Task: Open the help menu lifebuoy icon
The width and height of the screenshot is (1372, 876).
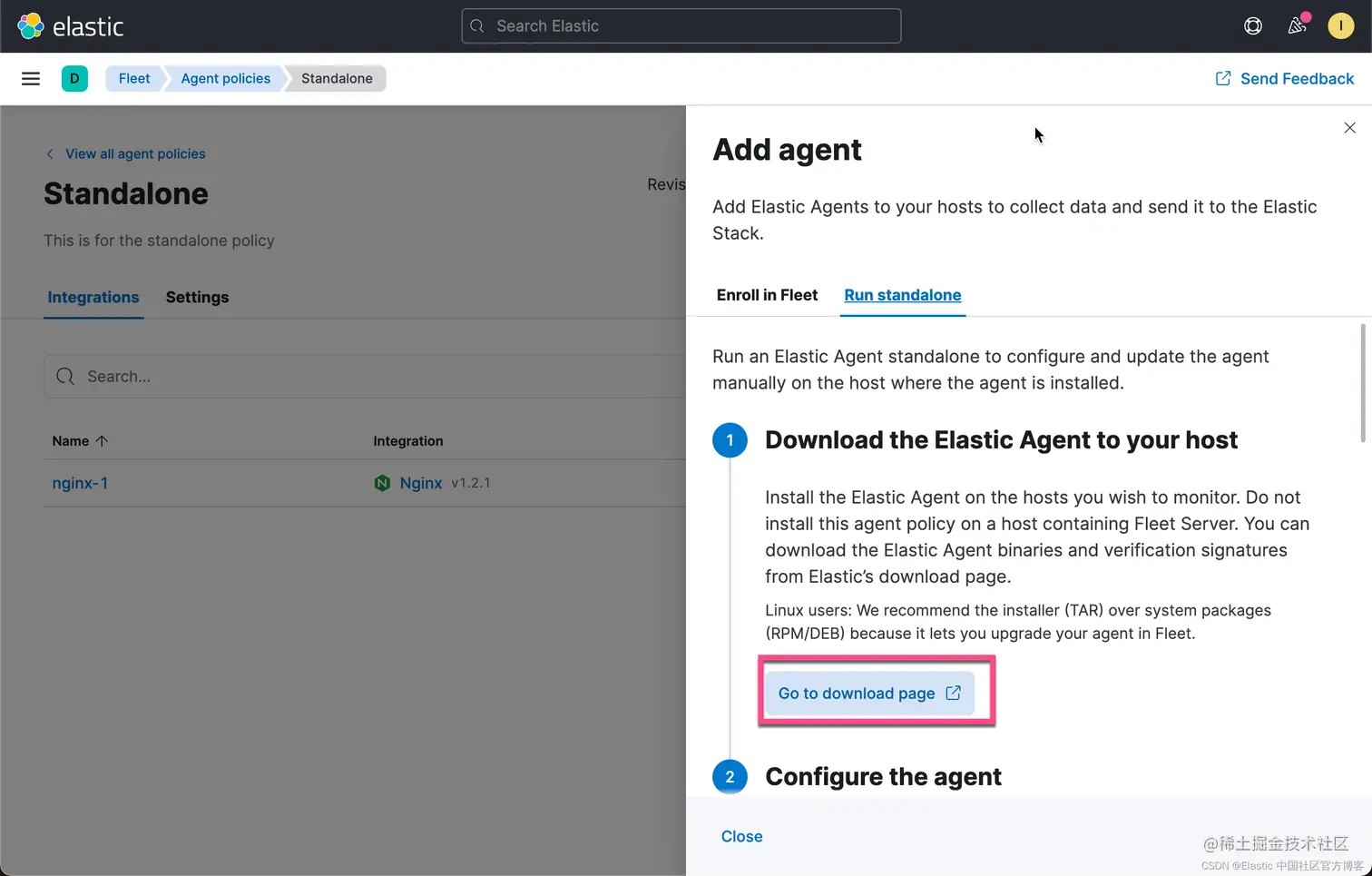Action: pyautogui.click(x=1253, y=26)
